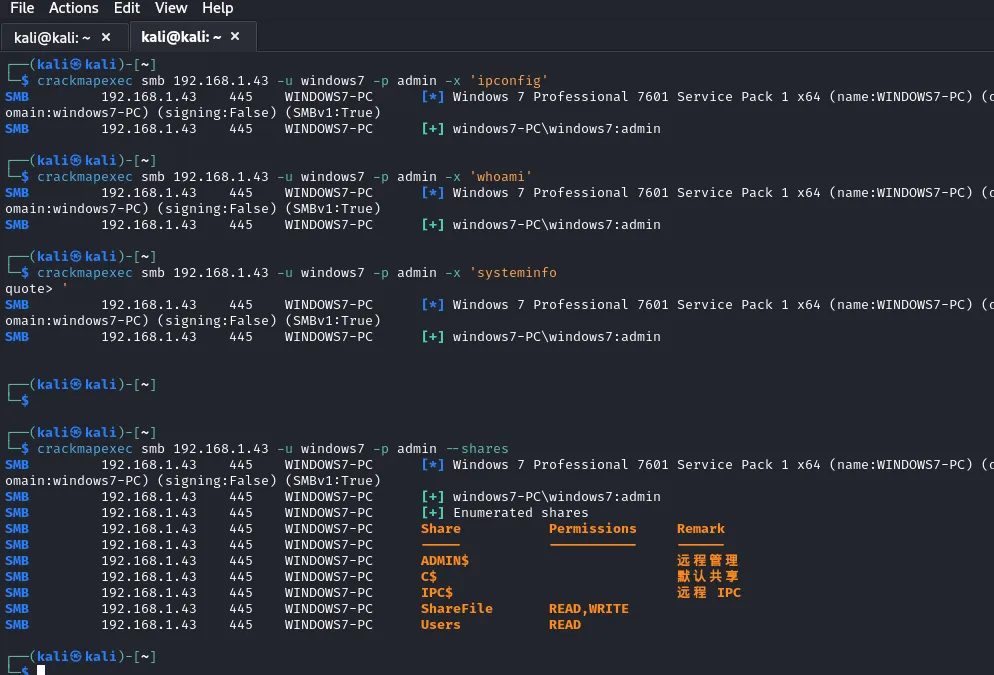The width and height of the screenshot is (994, 675).
Task: Click the empty prompt line above the --shares command
Action: tap(25, 400)
